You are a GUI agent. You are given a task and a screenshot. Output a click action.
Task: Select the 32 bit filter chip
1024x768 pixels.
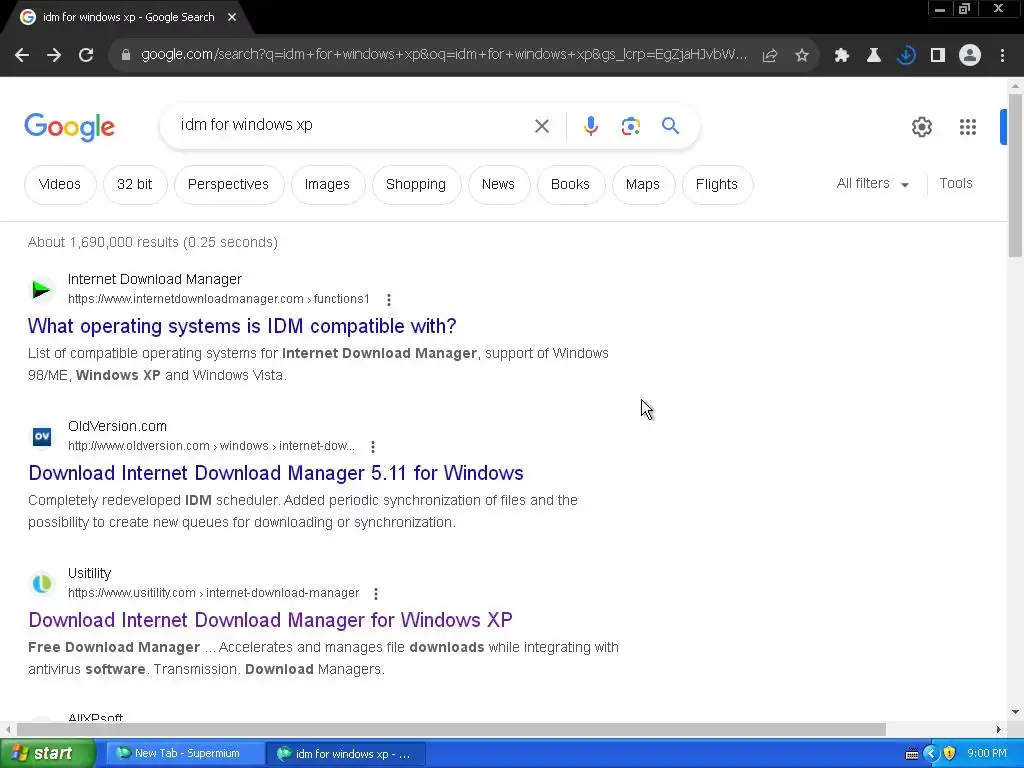135,185
